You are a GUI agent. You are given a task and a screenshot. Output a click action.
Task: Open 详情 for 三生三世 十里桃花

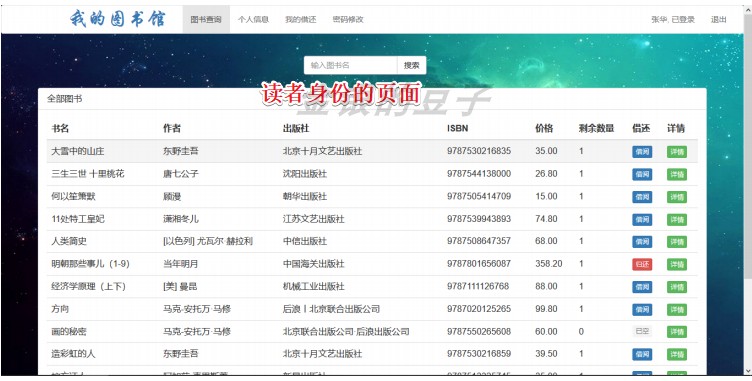click(676, 174)
